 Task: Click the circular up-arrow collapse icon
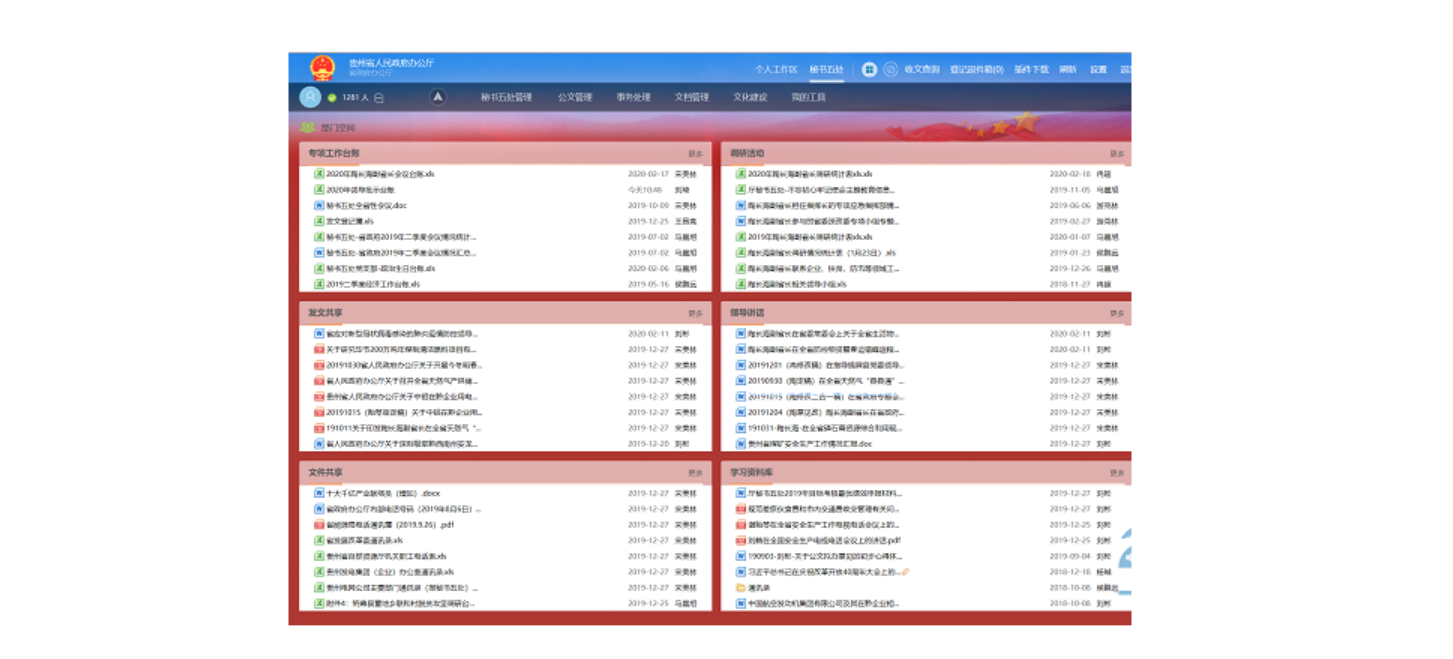pos(437,97)
